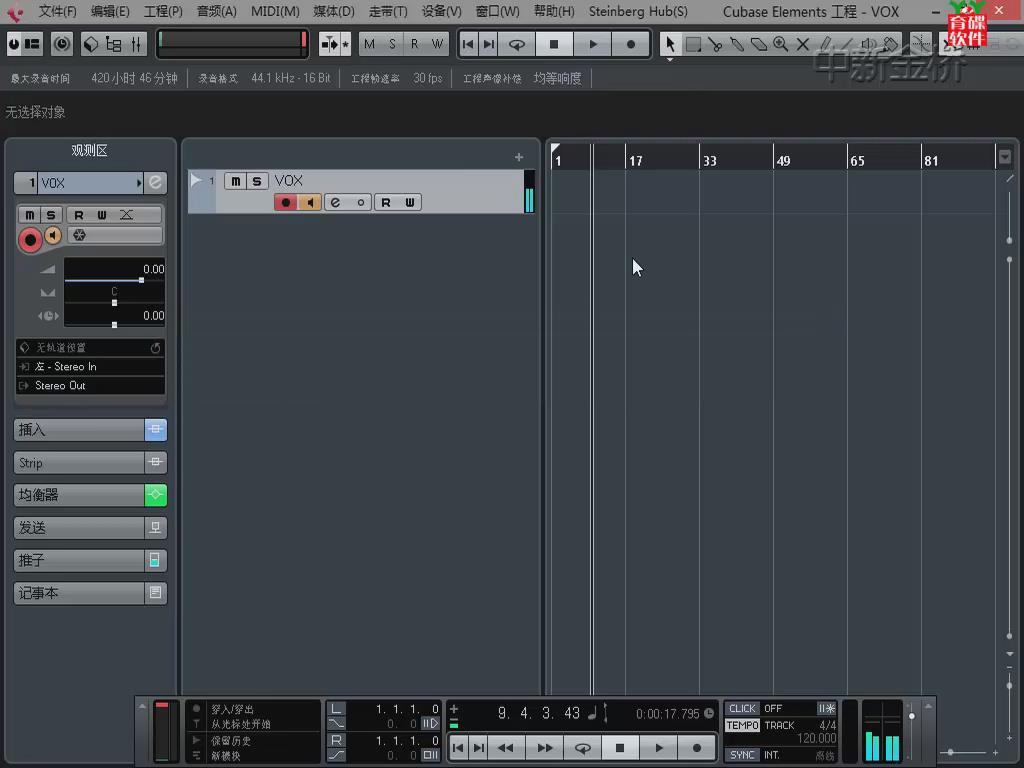
Task: Add a track with the plus icon
Action: 519,157
